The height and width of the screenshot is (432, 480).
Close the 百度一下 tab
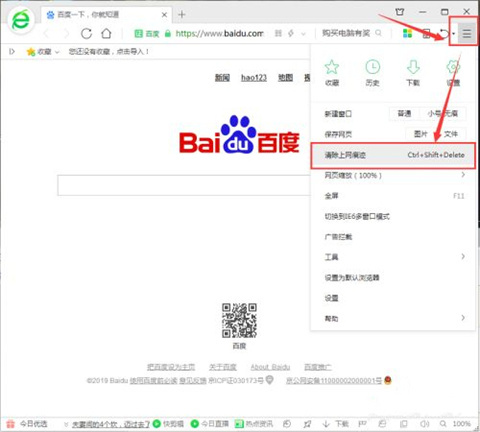click(164, 15)
